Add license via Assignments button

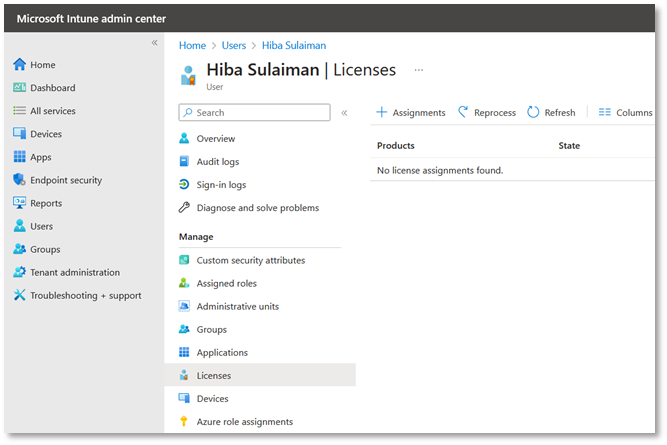pyautogui.click(x=410, y=113)
